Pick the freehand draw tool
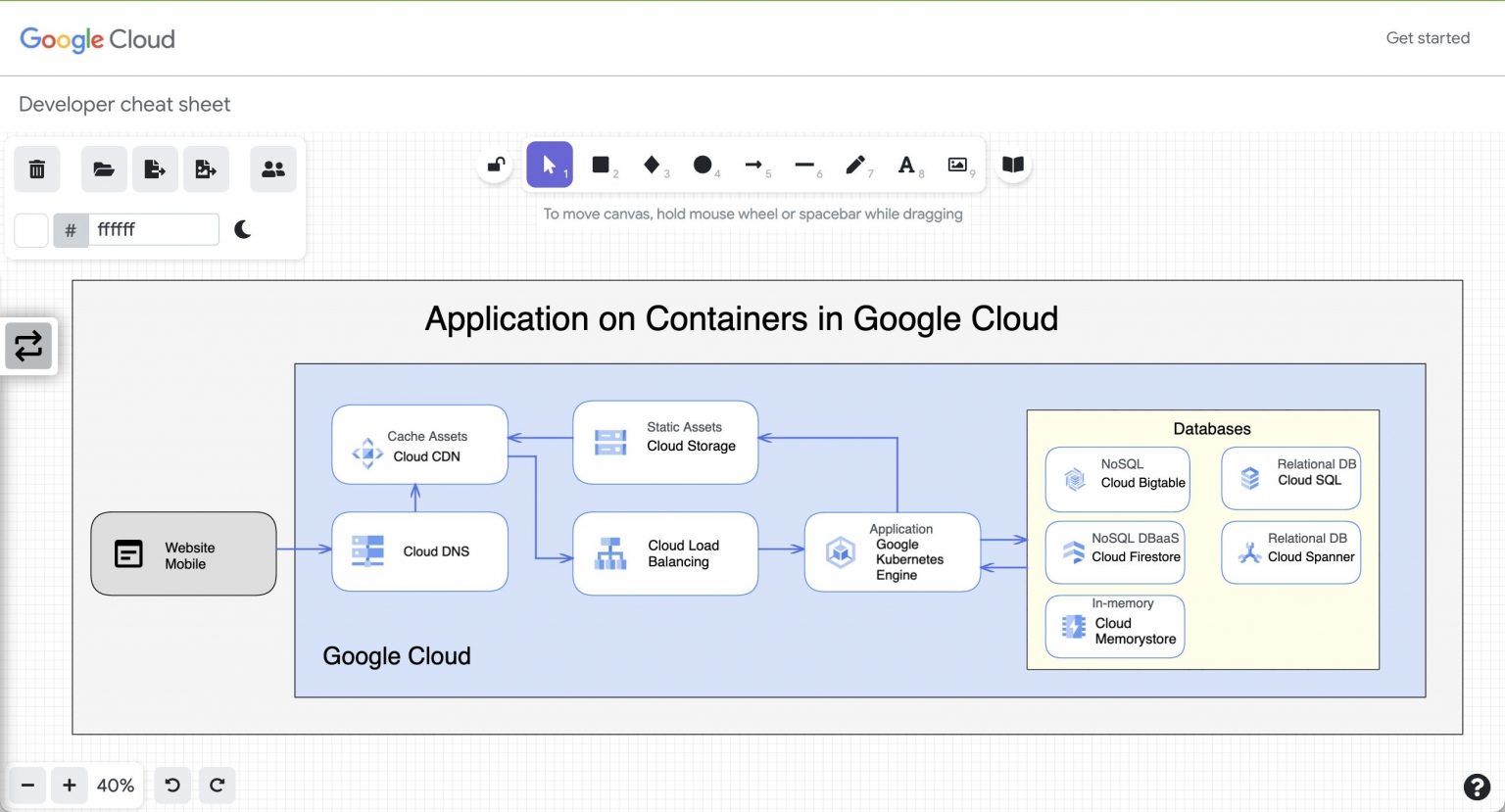 click(857, 165)
